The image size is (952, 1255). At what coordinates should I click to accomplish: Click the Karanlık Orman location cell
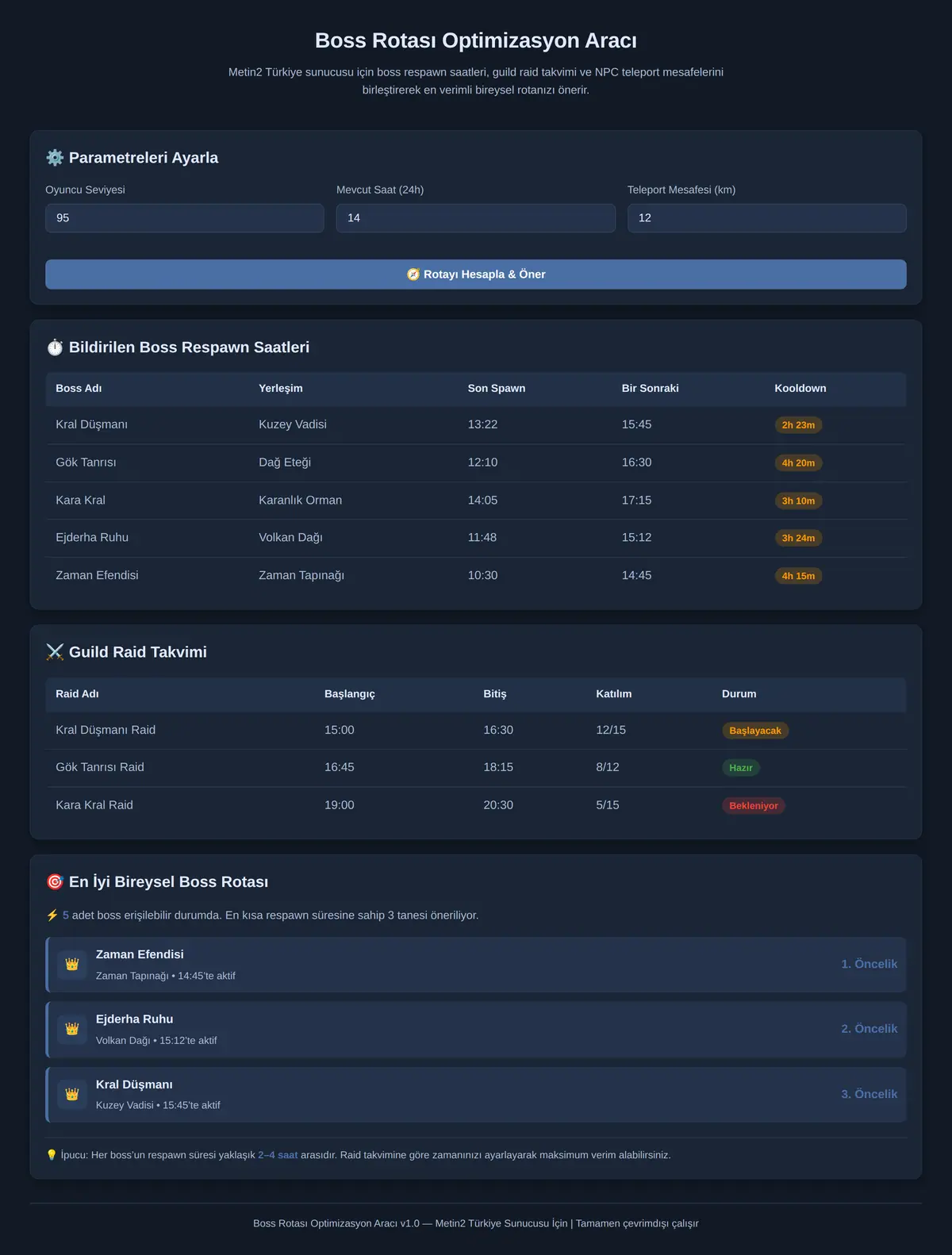(x=301, y=501)
